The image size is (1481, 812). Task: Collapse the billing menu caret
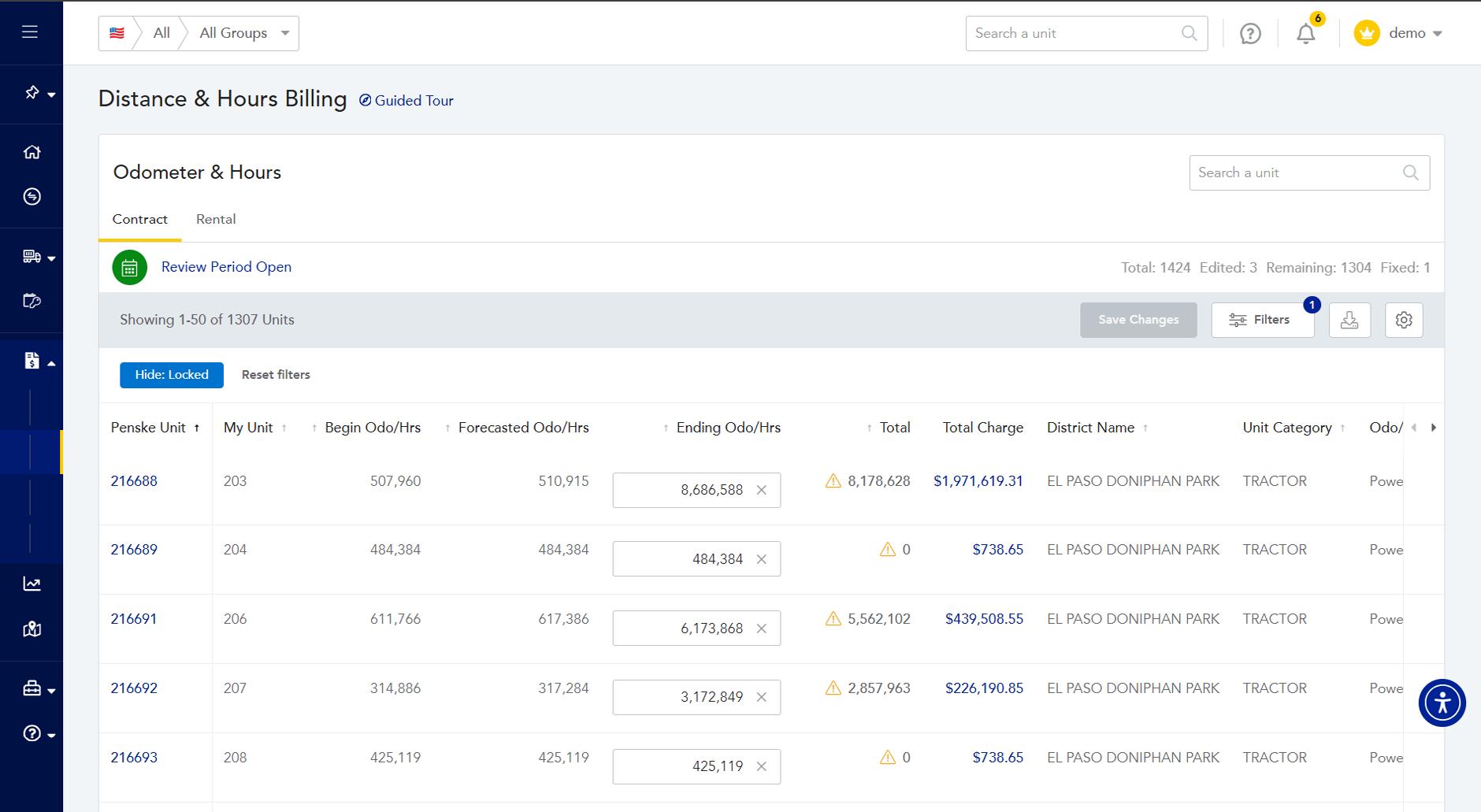point(51,363)
